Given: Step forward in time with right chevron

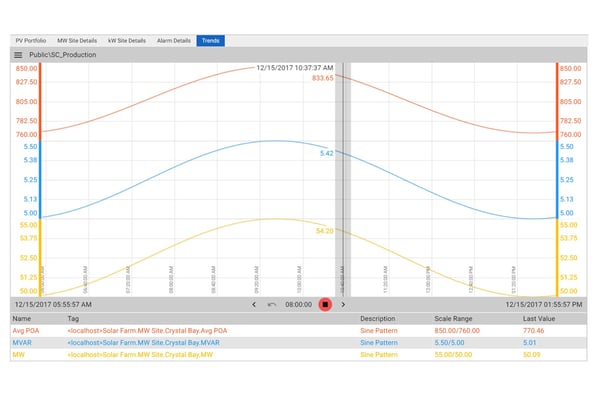Looking at the screenshot, I should click(343, 305).
